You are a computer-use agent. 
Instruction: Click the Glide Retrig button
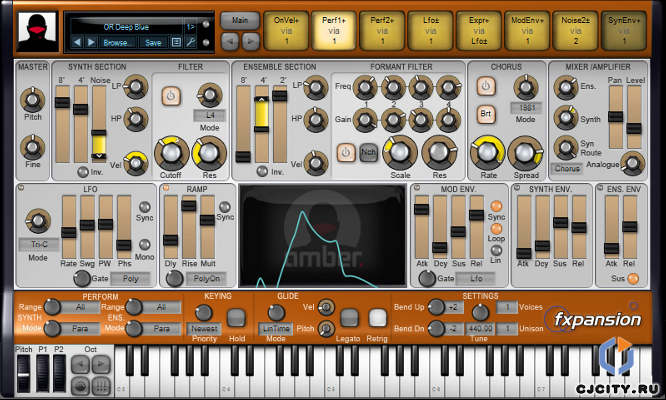tap(377, 318)
